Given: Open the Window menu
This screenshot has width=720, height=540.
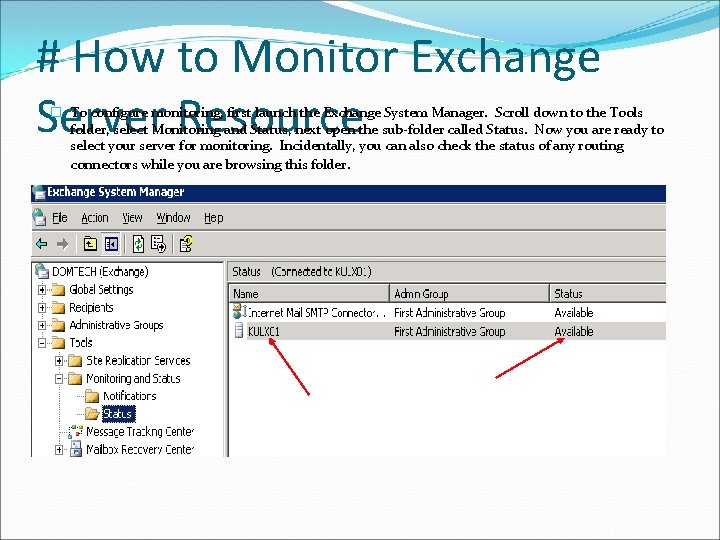Looking at the screenshot, I should (173, 218).
